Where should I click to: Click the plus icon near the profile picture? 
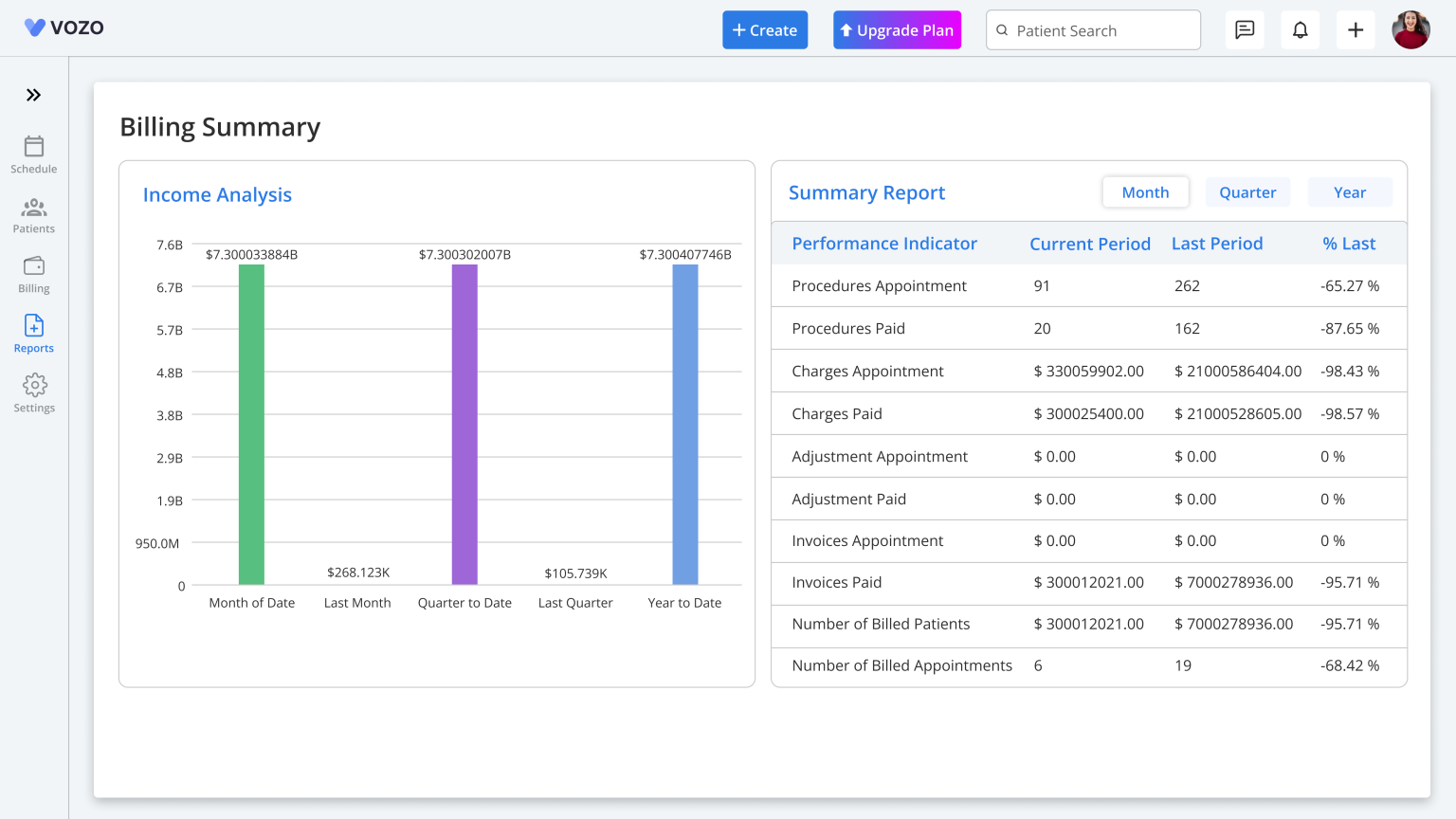click(1356, 29)
